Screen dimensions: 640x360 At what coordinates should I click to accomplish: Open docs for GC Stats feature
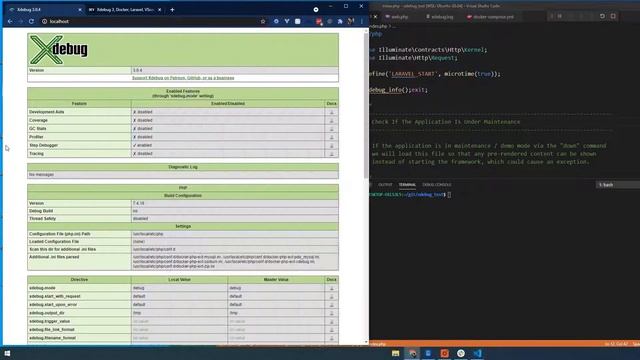tap(331, 129)
